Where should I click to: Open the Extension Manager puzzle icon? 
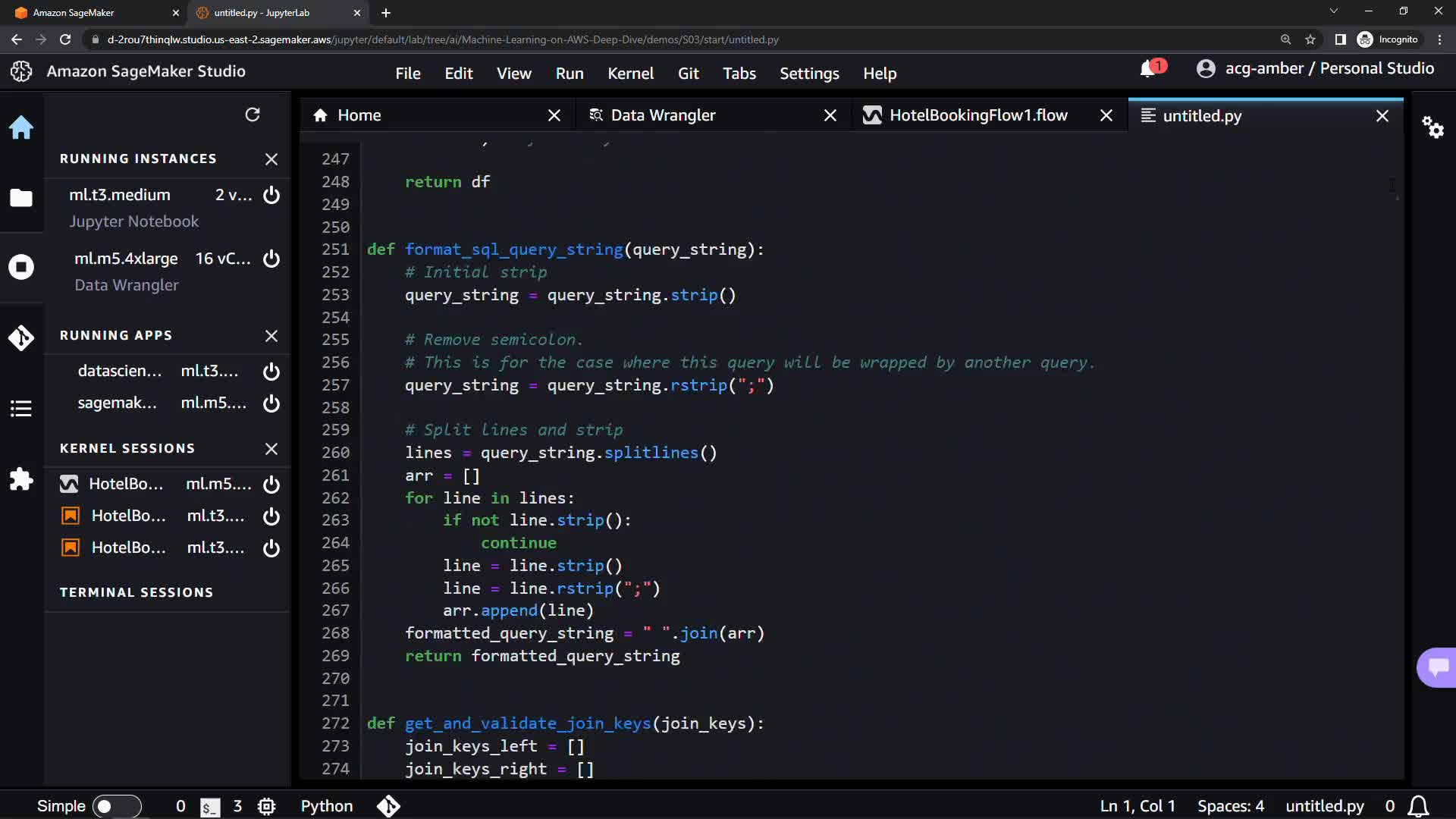pyautogui.click(x=21, y=479)
